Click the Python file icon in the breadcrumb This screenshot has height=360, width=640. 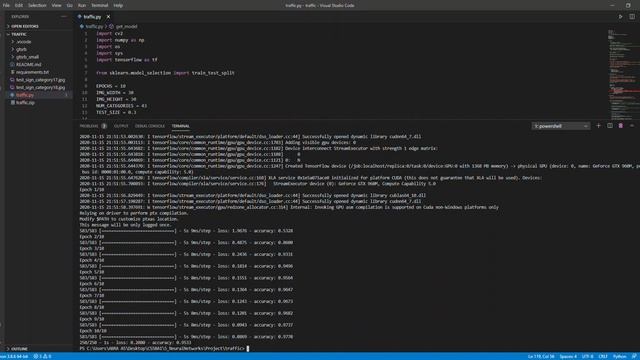click(x=82, y=27)
